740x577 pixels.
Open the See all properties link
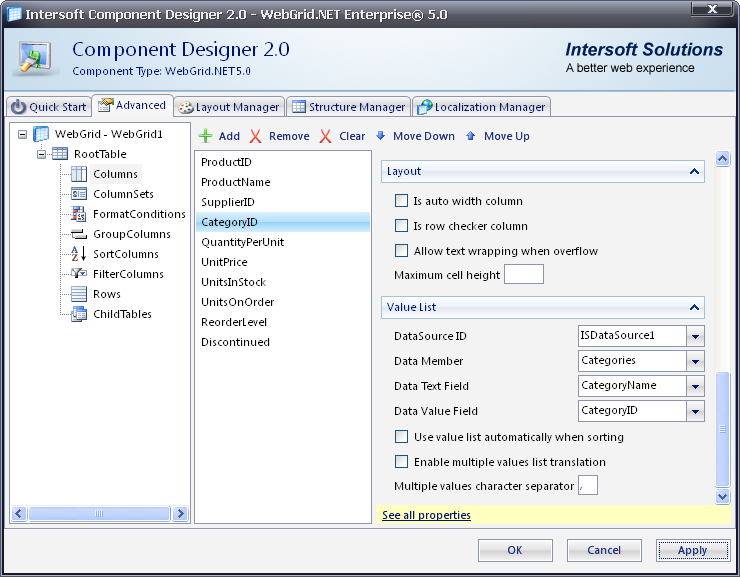click(426, 515)
